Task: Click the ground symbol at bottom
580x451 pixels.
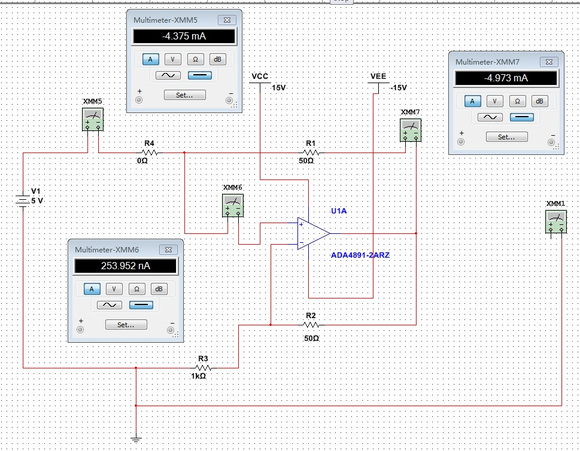Action: (x=136, y=440)
